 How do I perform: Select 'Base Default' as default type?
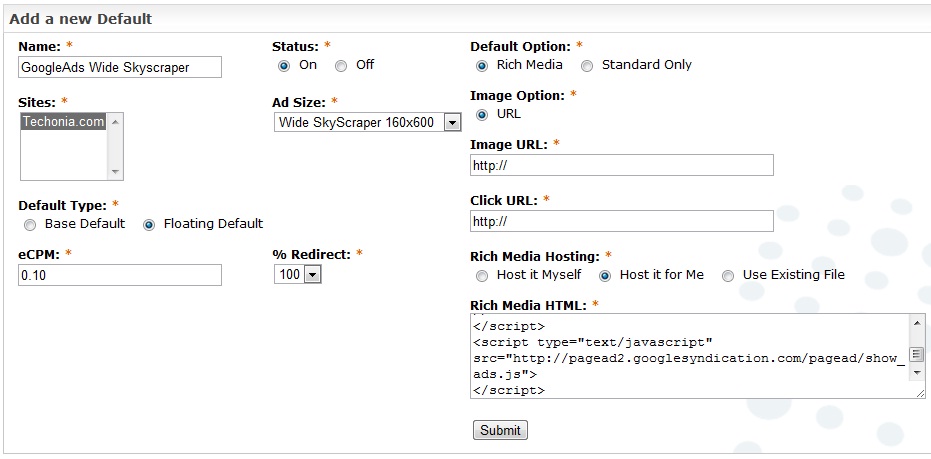pyautogui.click(x=30, y=225)
